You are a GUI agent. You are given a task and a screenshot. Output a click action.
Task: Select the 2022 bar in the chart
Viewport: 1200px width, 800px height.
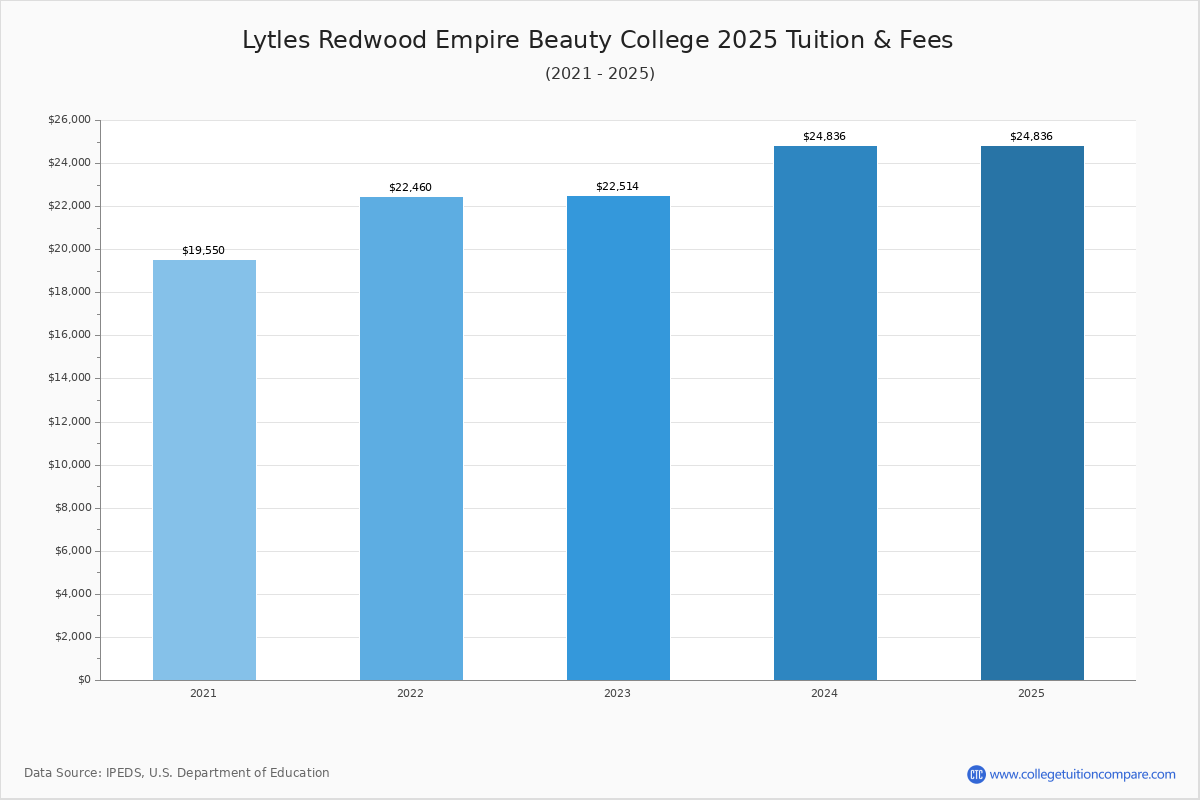pyautogui.click(x=411, y=438)
